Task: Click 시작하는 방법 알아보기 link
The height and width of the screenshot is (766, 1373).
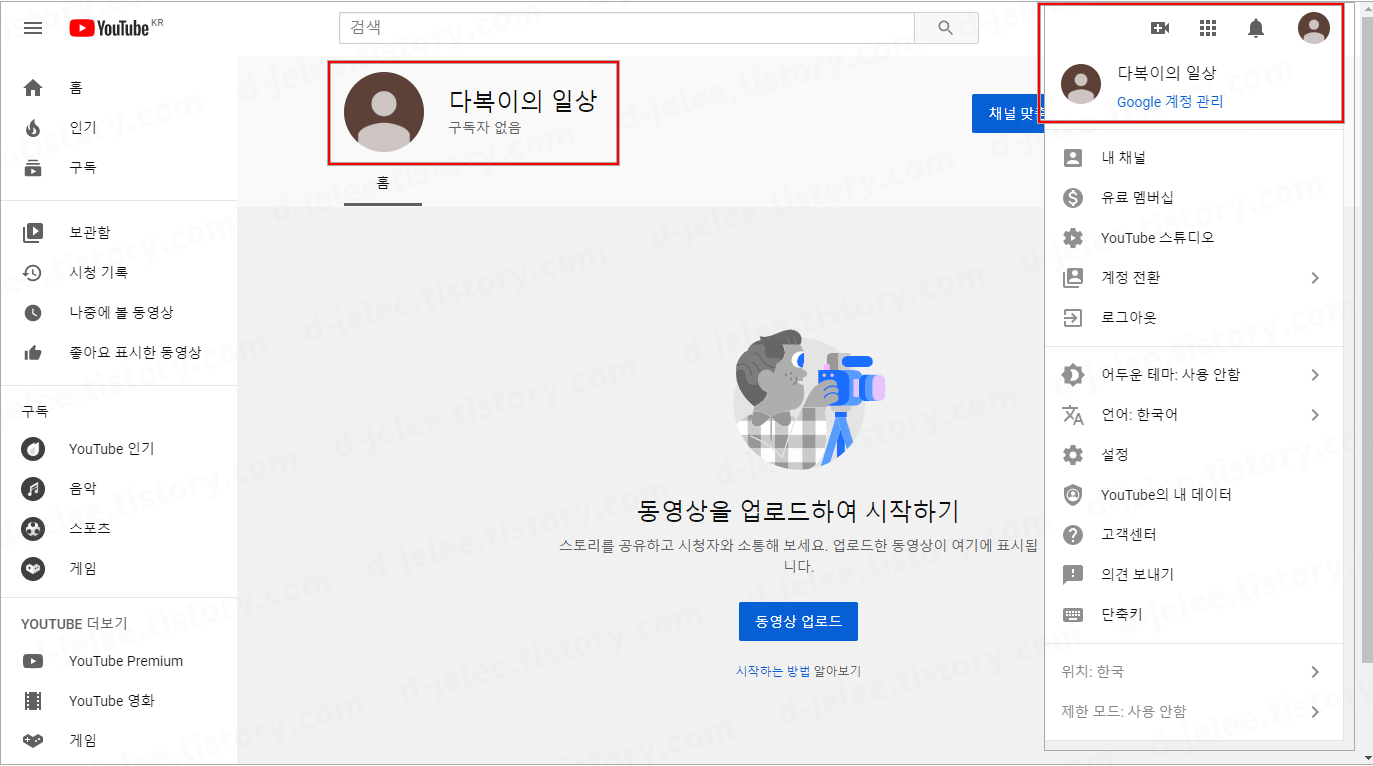Action: [x=798, y=671]
